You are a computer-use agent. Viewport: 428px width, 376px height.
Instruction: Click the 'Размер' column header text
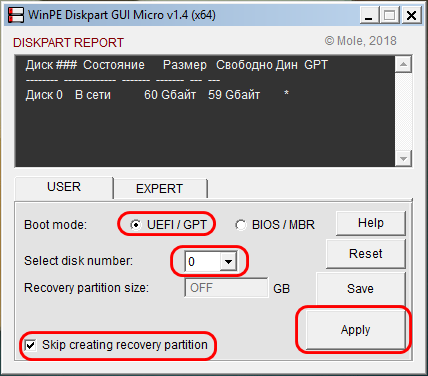point(185,65)
